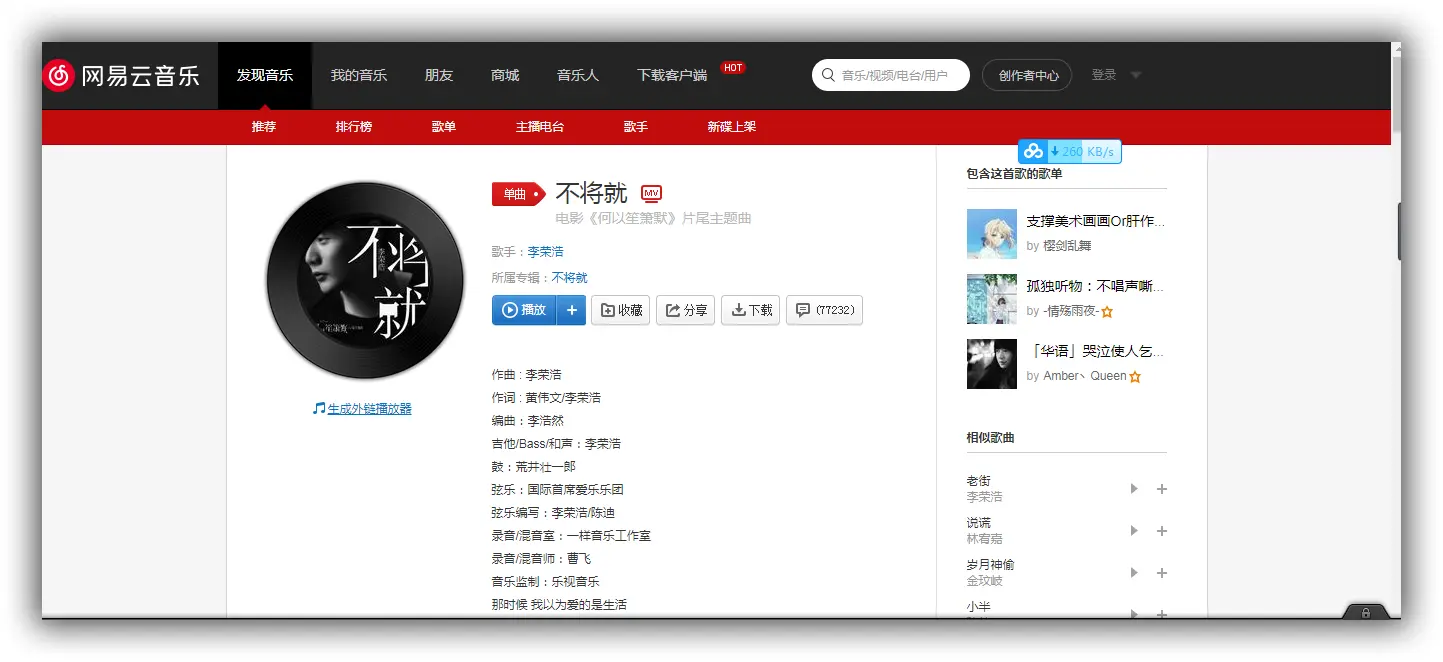Screen dimensions: 1443x662
Task: Select 排行榜 in the red bar
Action: (354, 127)
